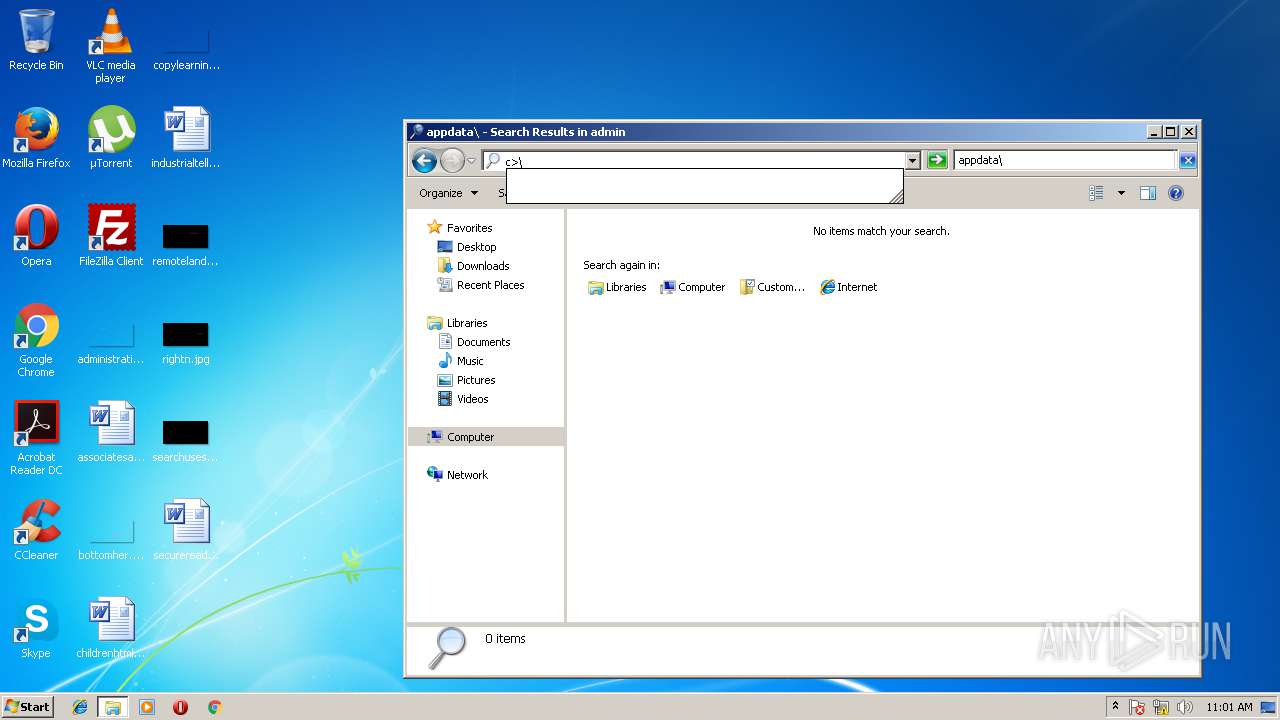Click the Change your view icon
This screenshot has height=720, width=1280.
point(1096,193)
